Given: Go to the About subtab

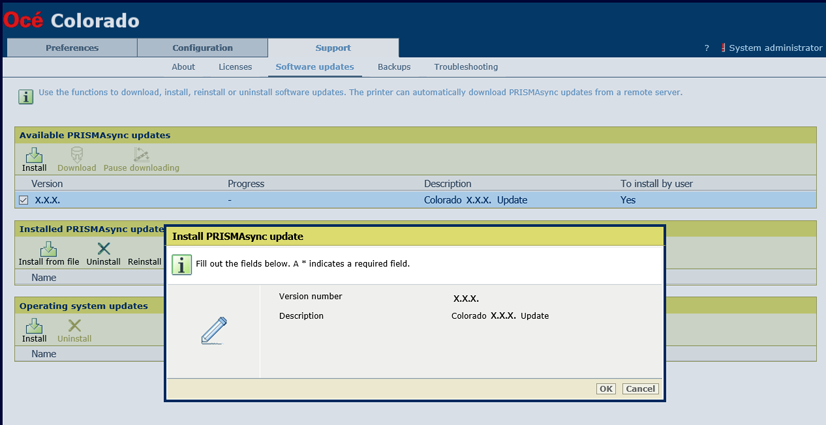Looking at the screenshot, I should point(183,67).
